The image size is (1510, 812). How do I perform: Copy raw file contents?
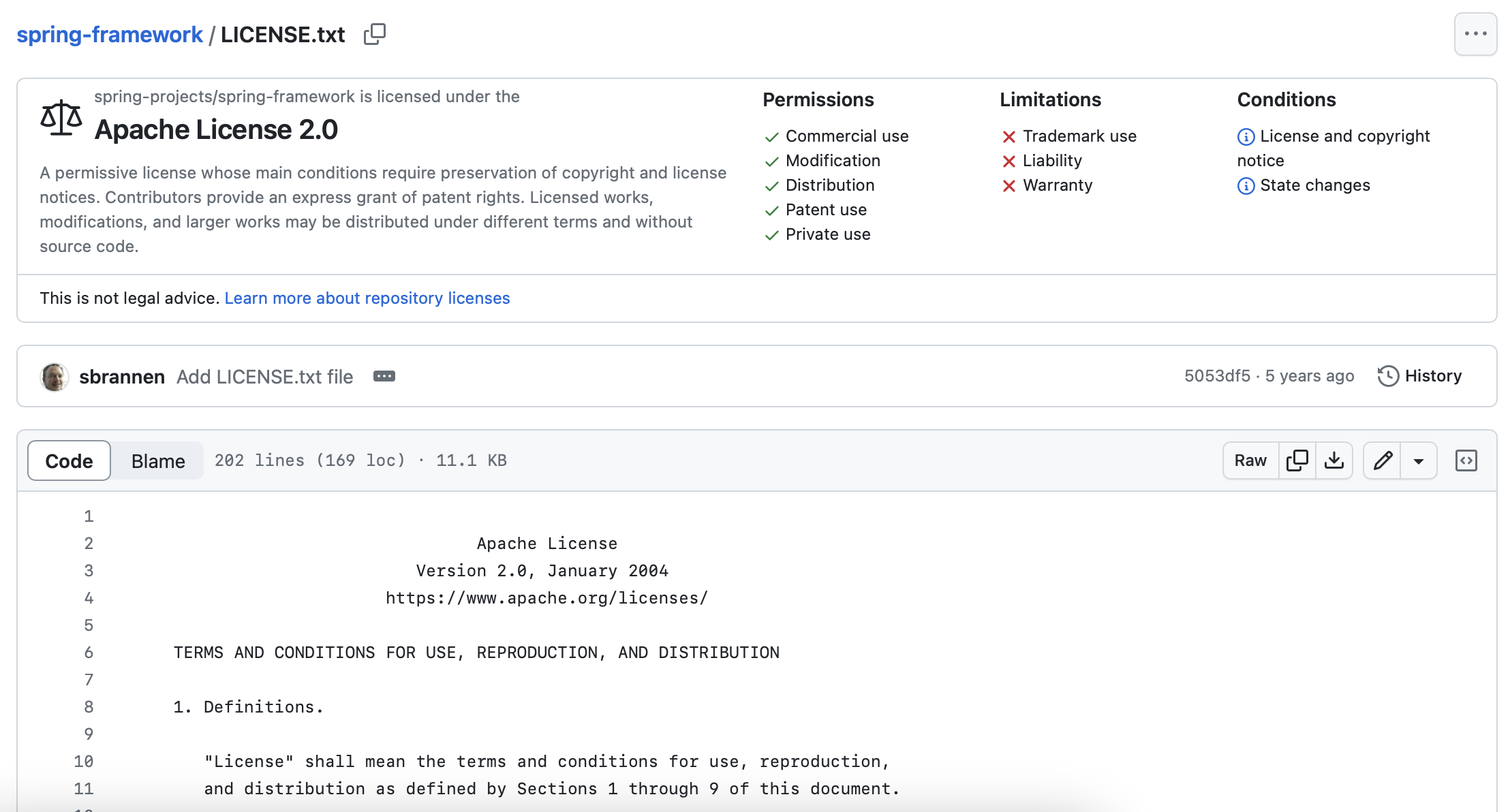click(1297, 460)
